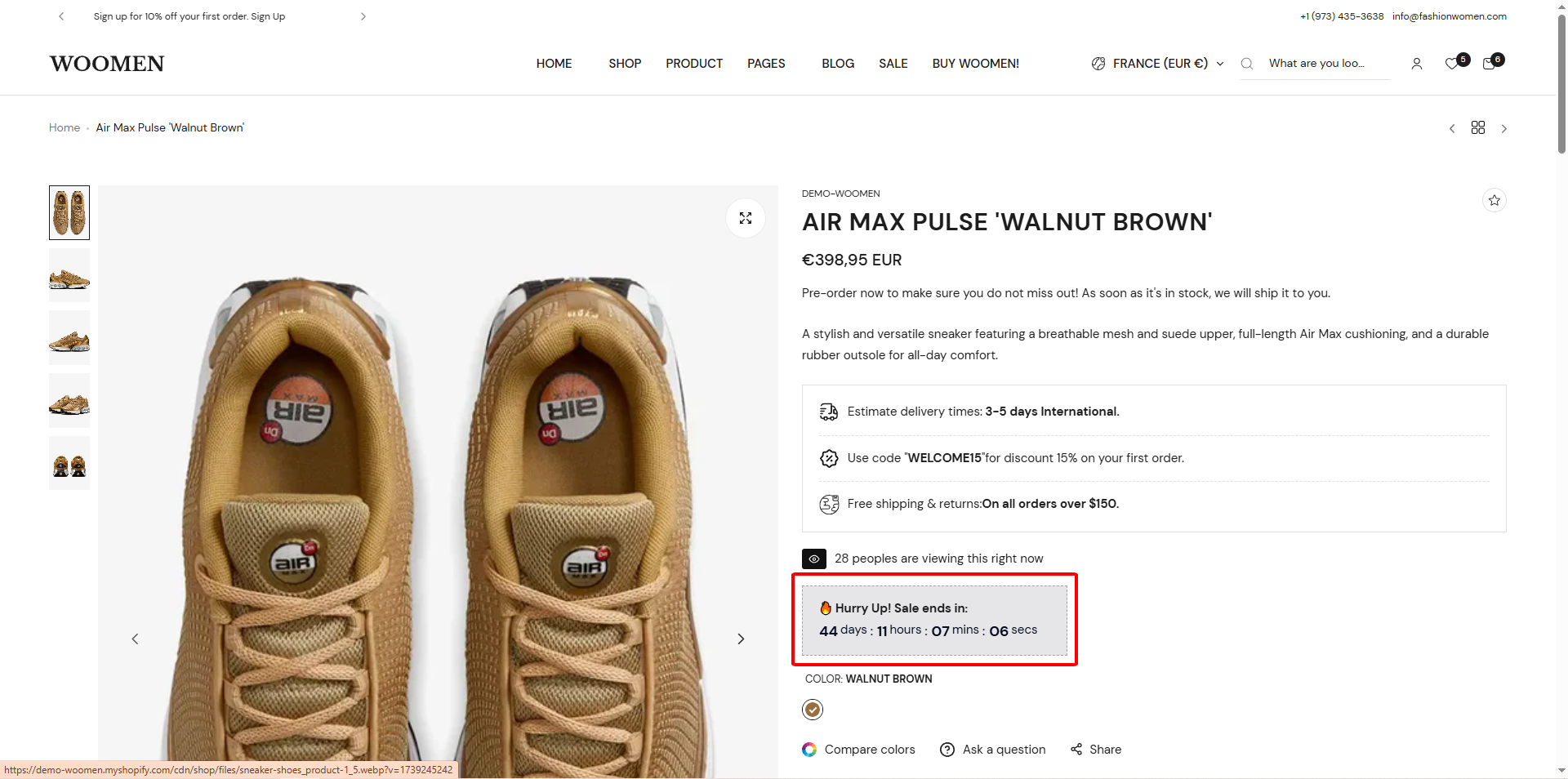Select the Walnut Brown color swatch
The width and height of the screenshot is (1568, 779).
pos(813,710)
